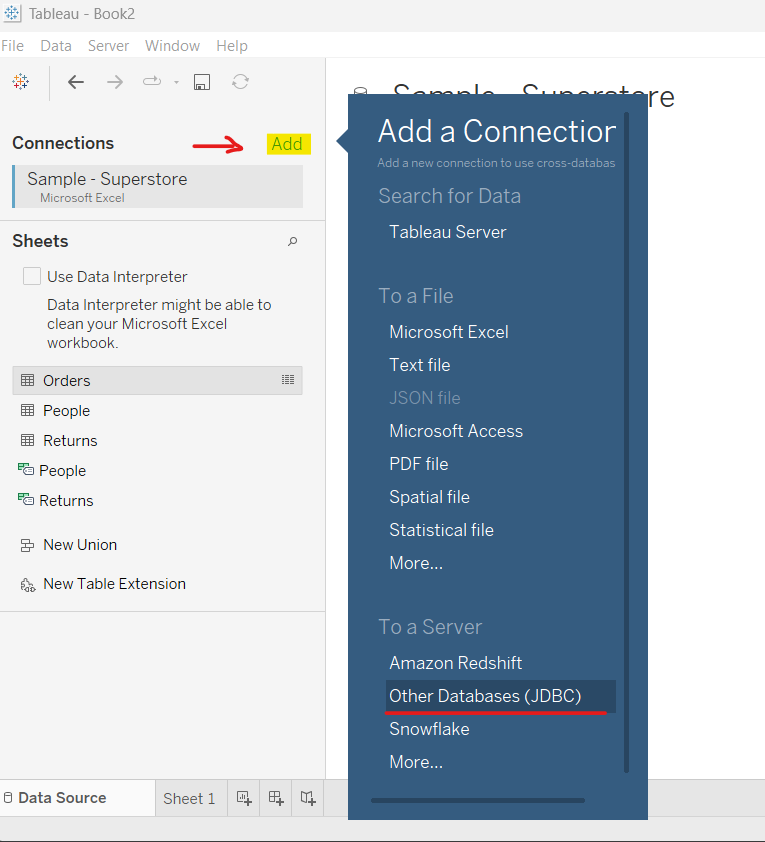Select the second Returns named range

tap(66, 501)
